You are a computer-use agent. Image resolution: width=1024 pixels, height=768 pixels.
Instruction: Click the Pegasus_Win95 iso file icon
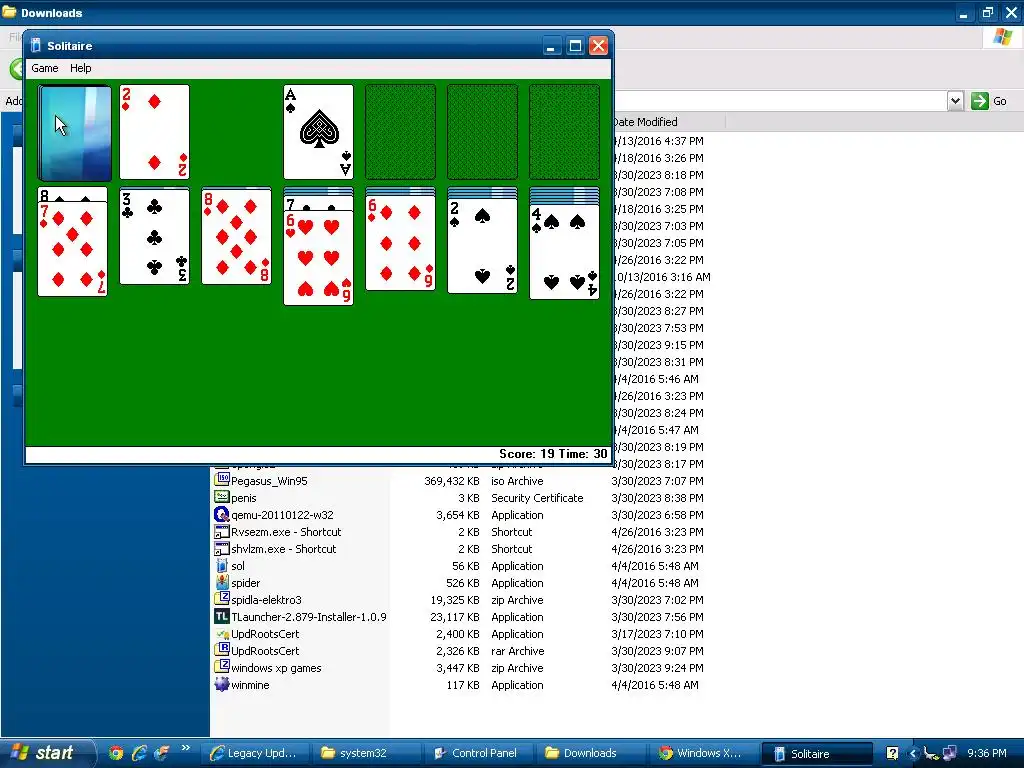point(222,480)
